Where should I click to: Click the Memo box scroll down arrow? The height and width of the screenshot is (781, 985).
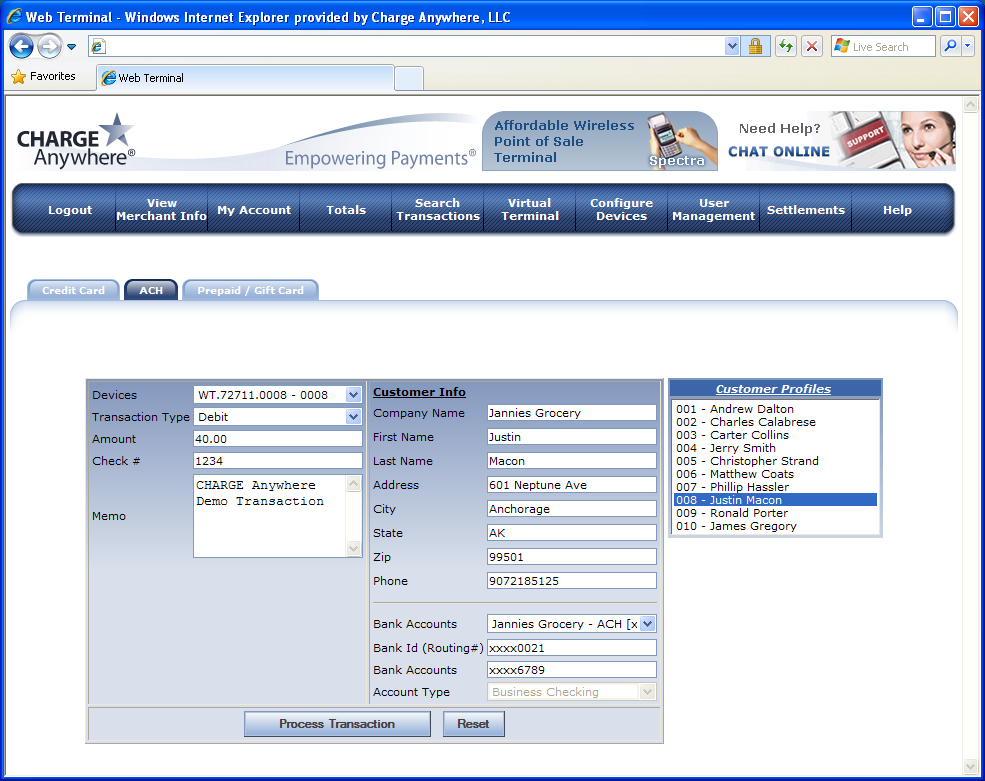(x=353, y=549)
